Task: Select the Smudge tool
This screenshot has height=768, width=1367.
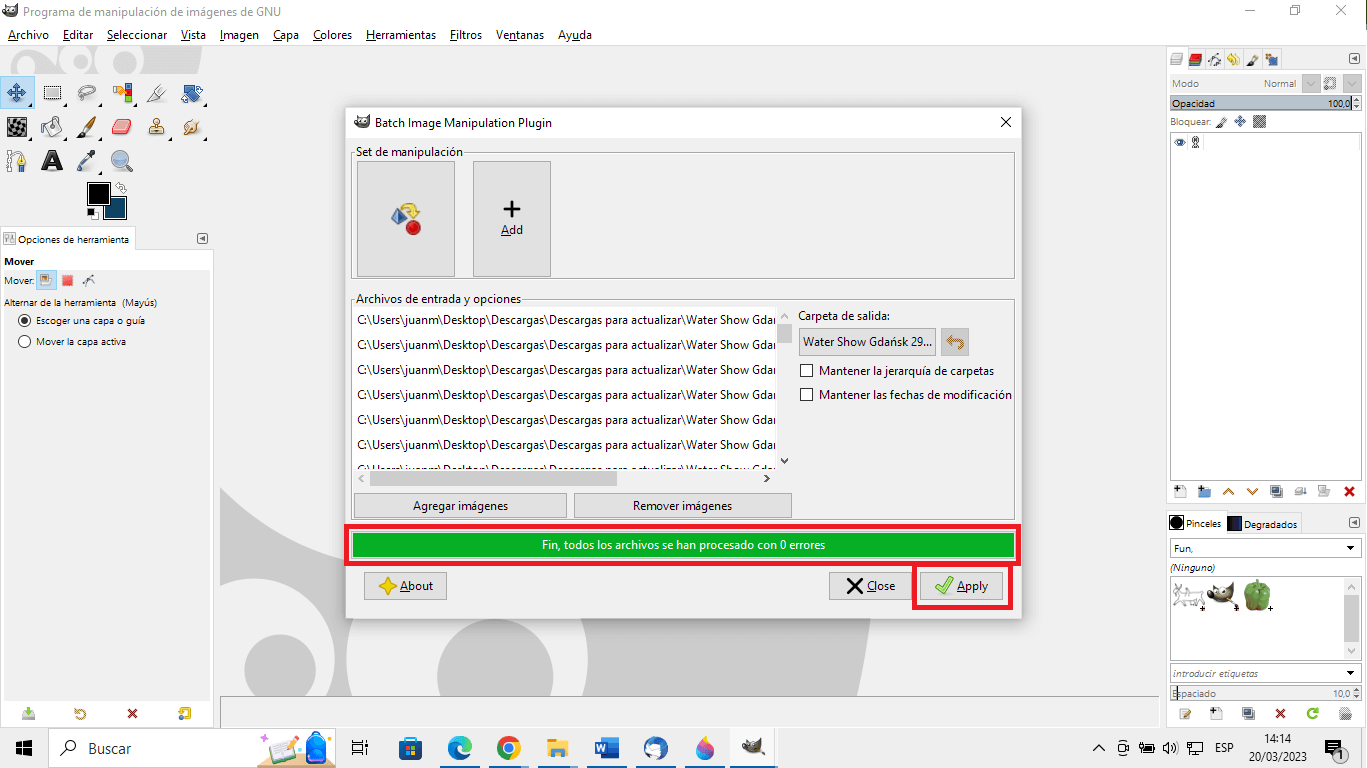Action: pyautogui.click(x=191, y=127)
